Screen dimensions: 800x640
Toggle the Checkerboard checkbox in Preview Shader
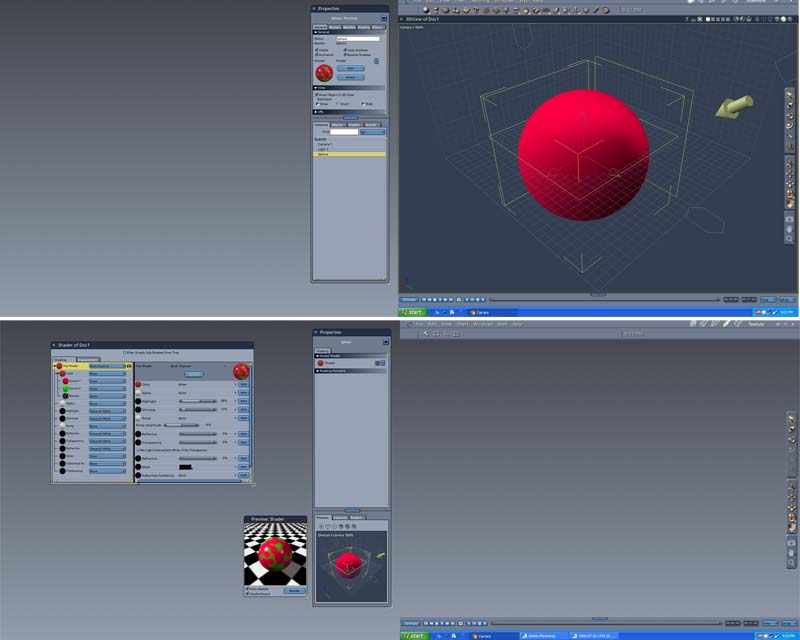[247, 594]
